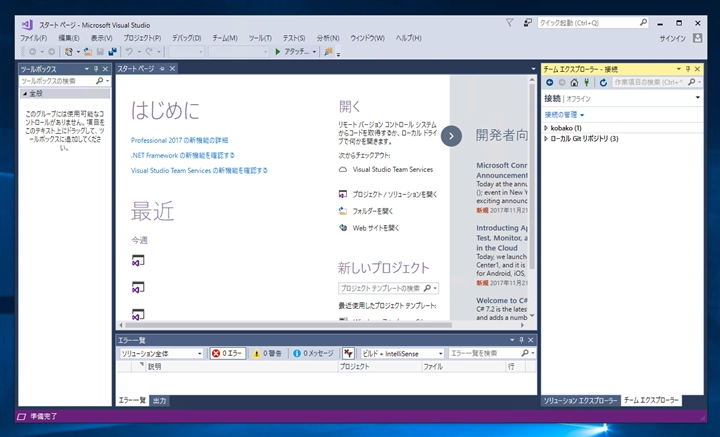Switch to the 出力 tab
Viewport: 720px width, 437px height.
159,401
